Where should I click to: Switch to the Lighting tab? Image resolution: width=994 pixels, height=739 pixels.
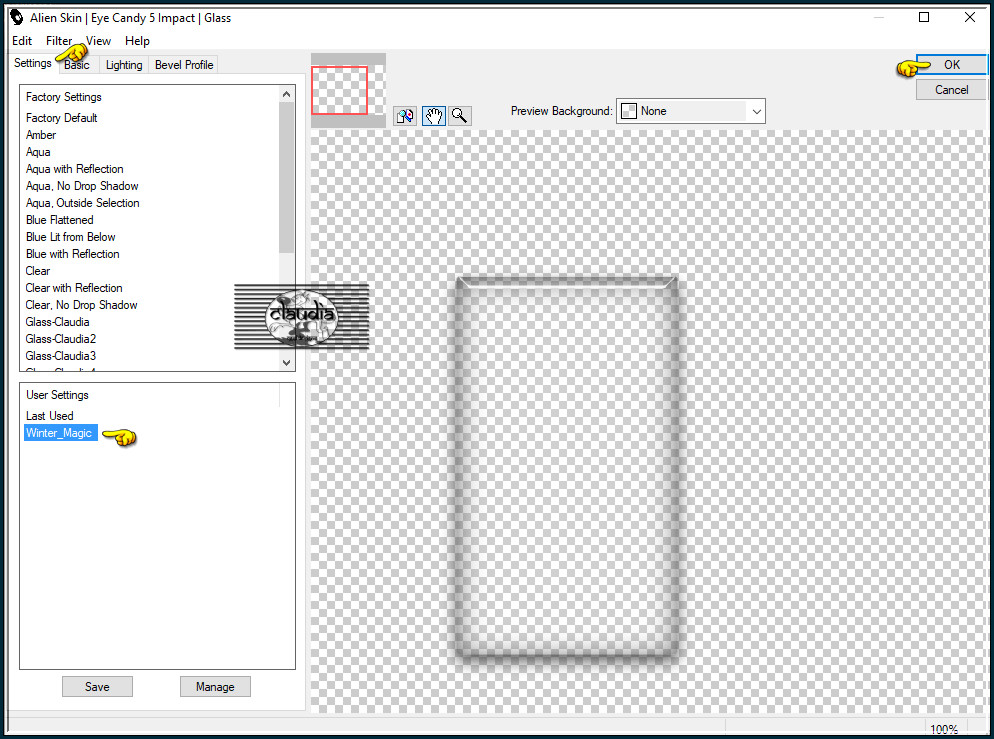[x=124, y=65]
